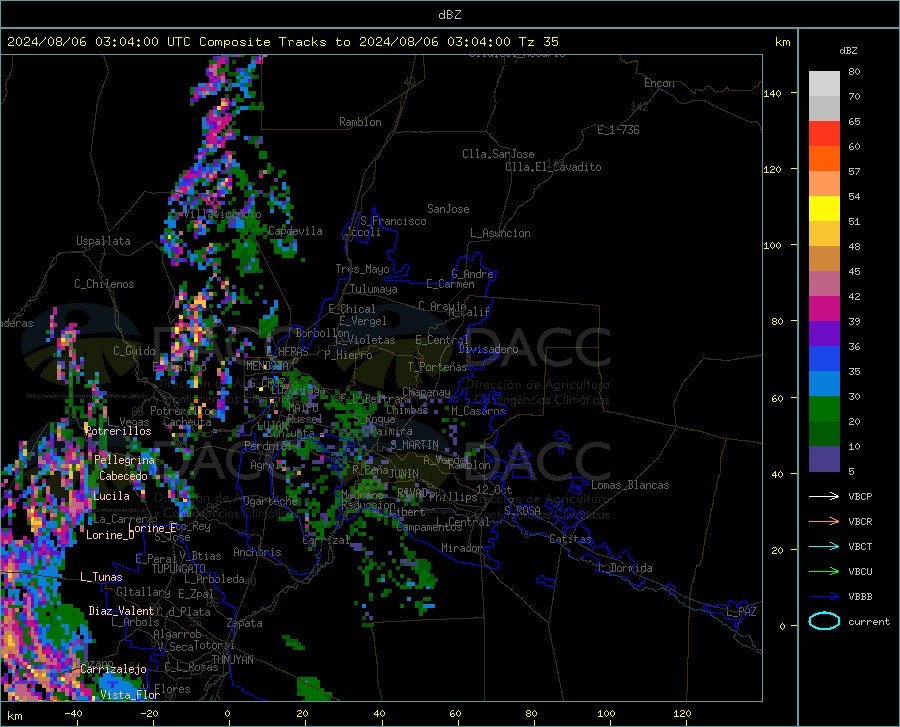Select the bright green 20 dBZ swatch
The height and width of the screenshot is (727, 900).
824,409
